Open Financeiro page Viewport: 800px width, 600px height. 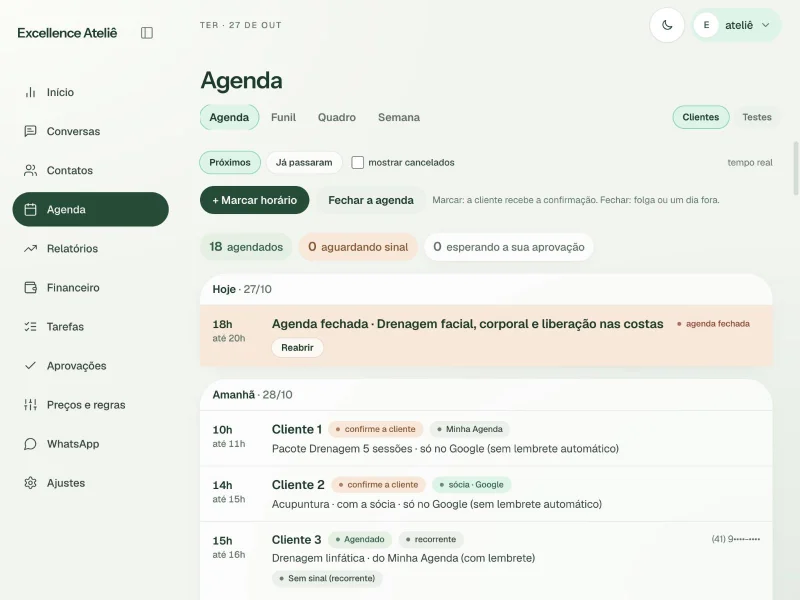[x=90, y=288]
